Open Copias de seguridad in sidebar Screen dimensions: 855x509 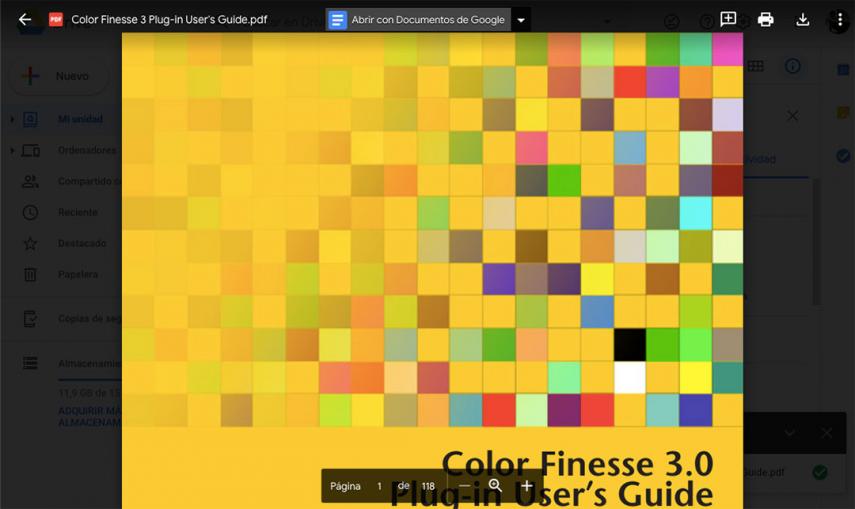(89, 319)
